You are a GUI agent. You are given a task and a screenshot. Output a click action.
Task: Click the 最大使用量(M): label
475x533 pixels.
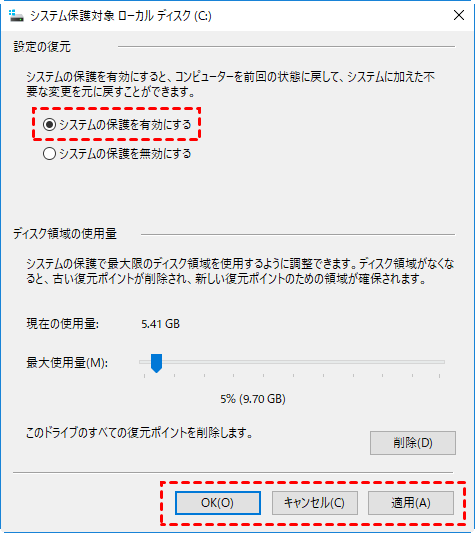pyautogui.click(x=67, y=363)
